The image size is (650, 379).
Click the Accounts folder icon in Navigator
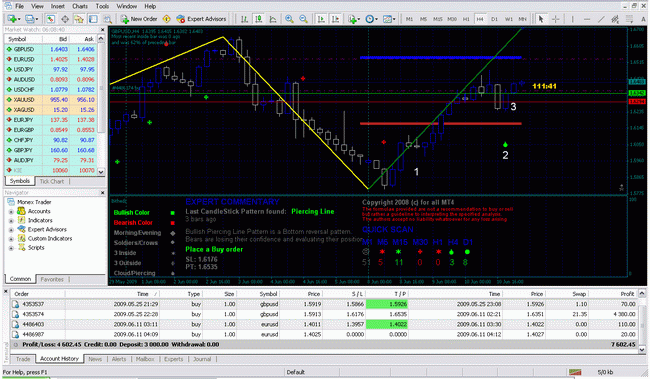(x=22, y=211)
